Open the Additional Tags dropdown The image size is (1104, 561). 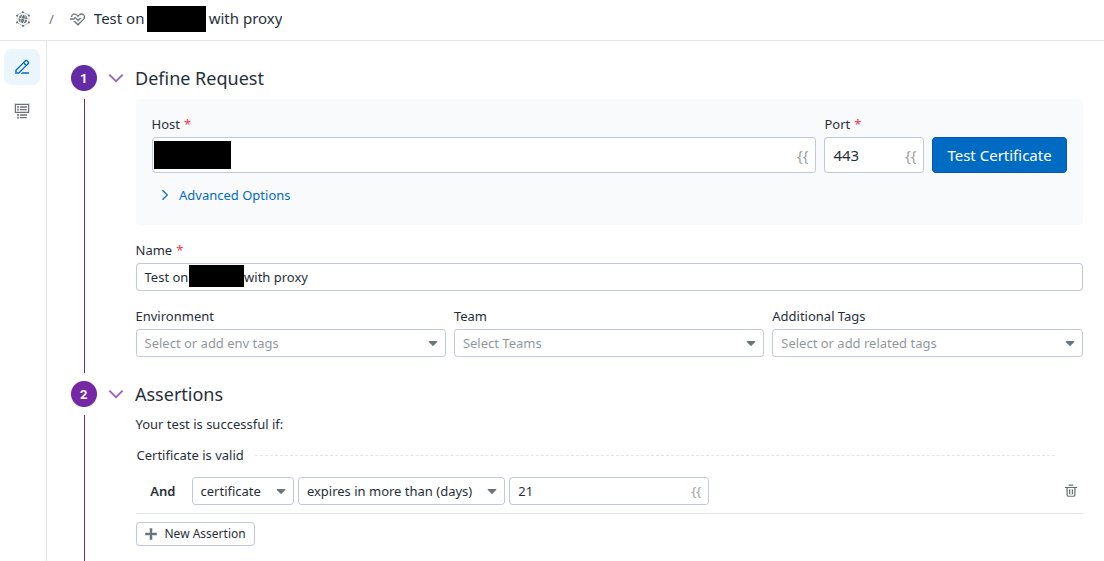click(926, 343)
